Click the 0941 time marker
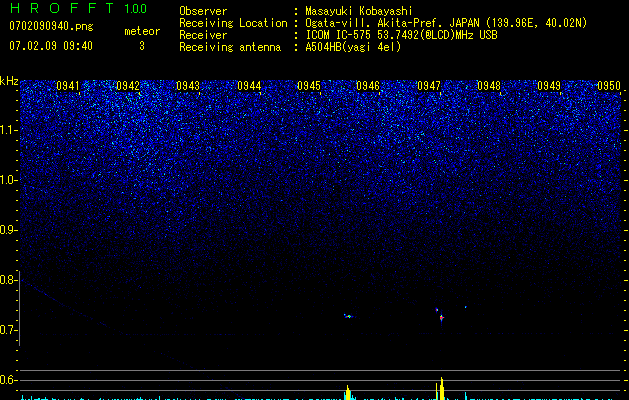This screenshot has width=629, height=400. click(68, 86)
